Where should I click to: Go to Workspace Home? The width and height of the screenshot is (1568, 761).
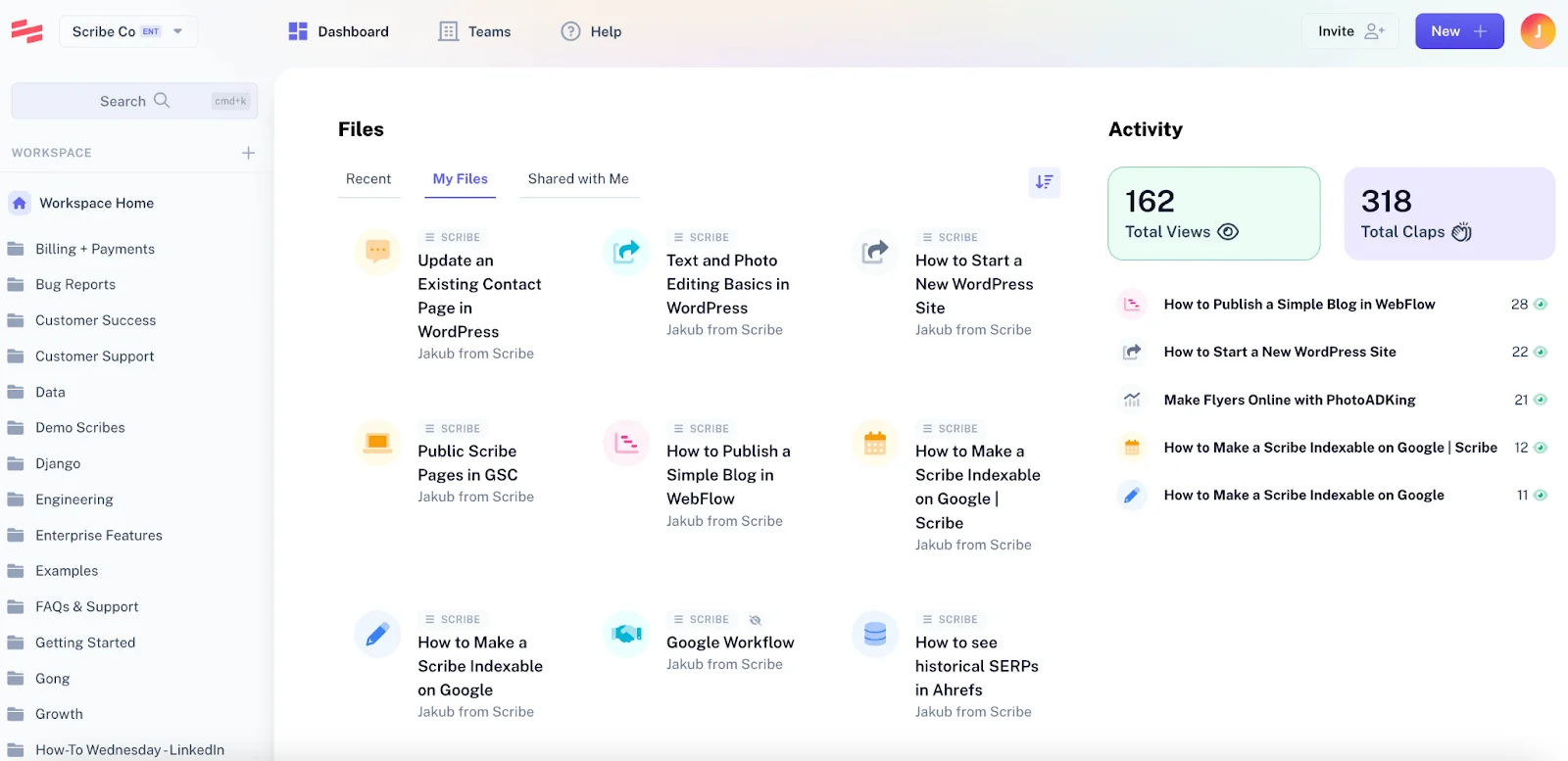pyautogui.click(x=96, y=203)
